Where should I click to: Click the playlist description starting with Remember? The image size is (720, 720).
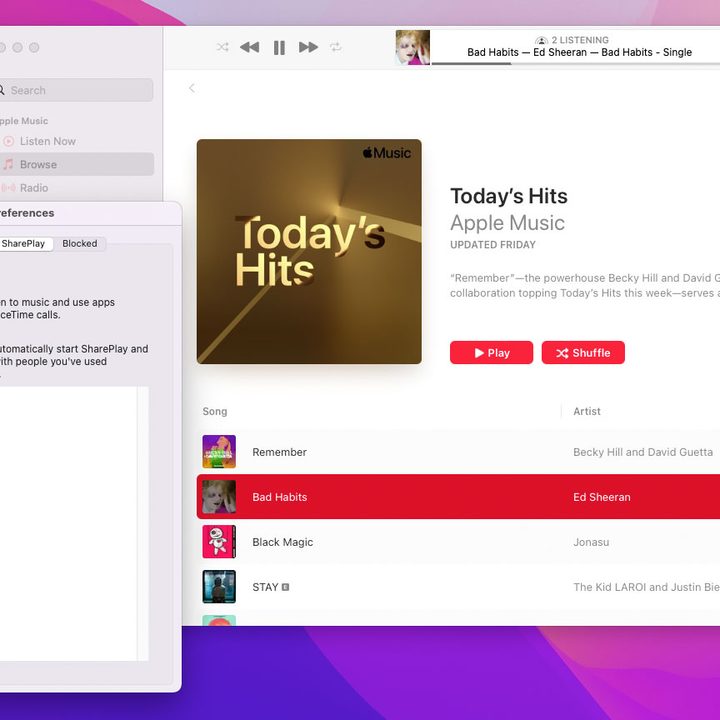tap(585, 286)
